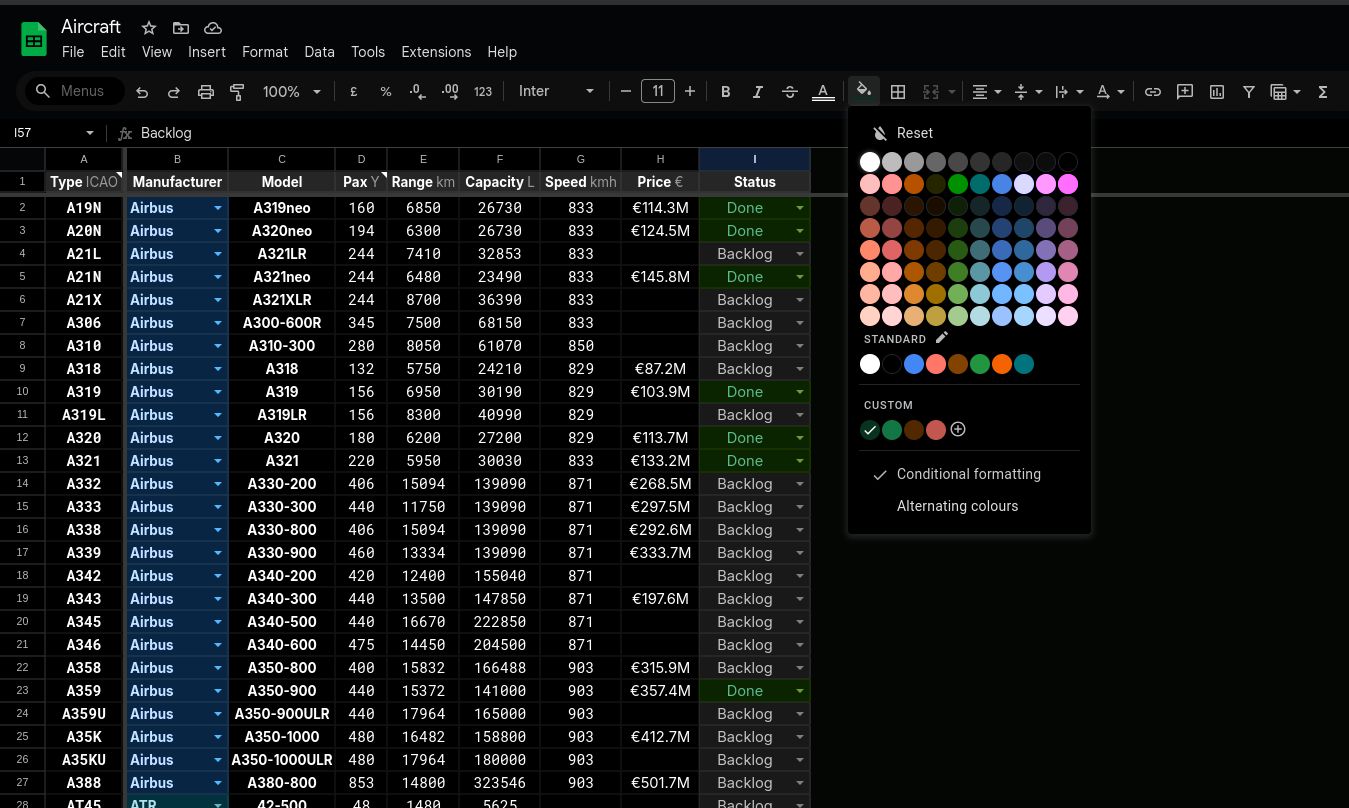Click the Insert link icon
This screenshot has width=1349, height=808.
1153,92
